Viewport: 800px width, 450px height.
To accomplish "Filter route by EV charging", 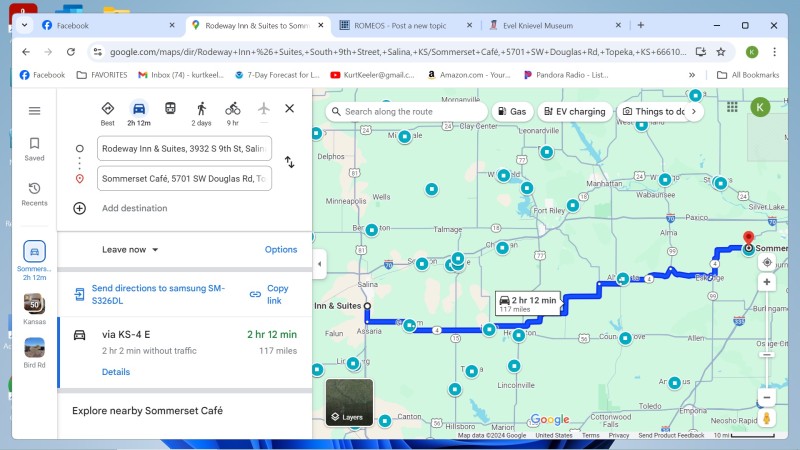I will click(574, 111).
